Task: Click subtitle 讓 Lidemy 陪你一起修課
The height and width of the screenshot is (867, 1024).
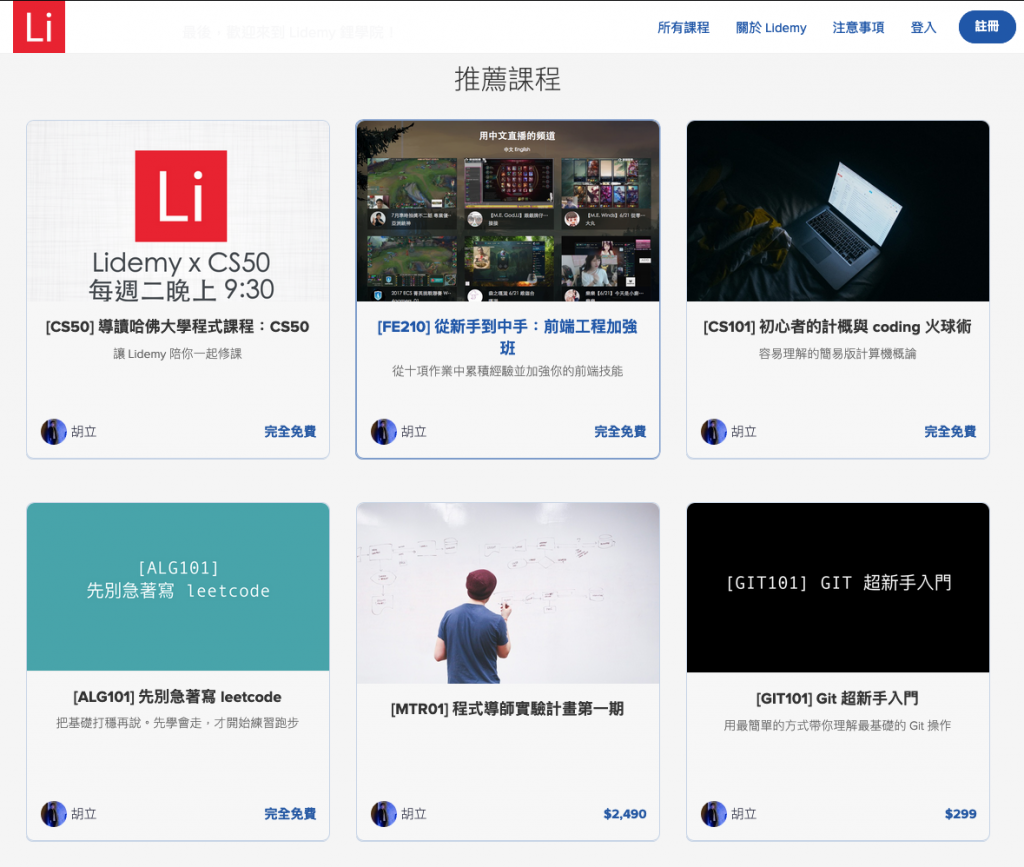Action: (178, 354)
